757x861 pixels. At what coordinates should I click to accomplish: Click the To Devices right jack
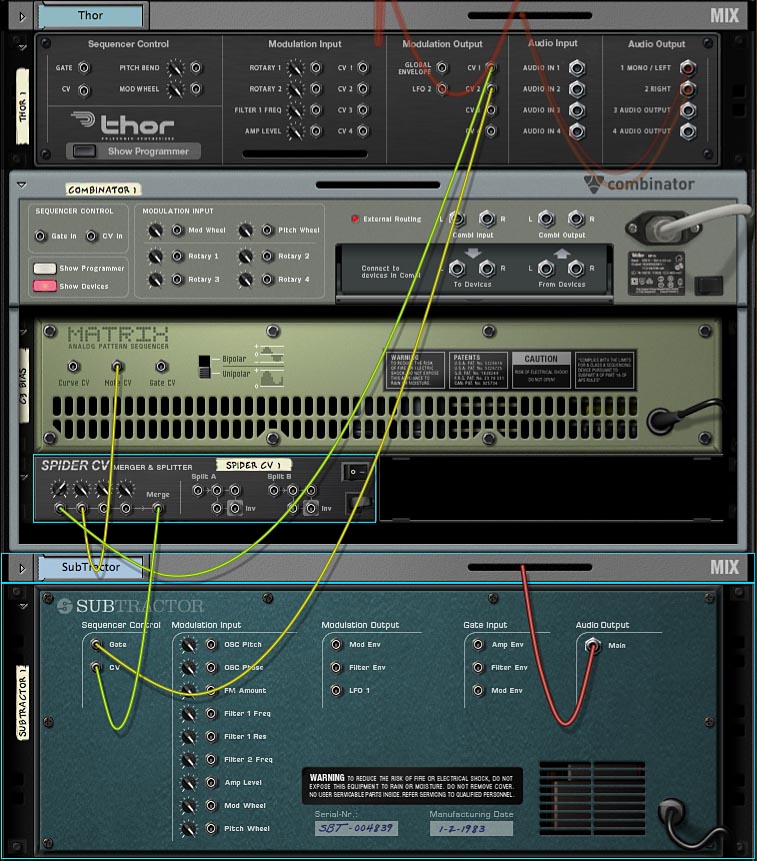tap(487, 268)
